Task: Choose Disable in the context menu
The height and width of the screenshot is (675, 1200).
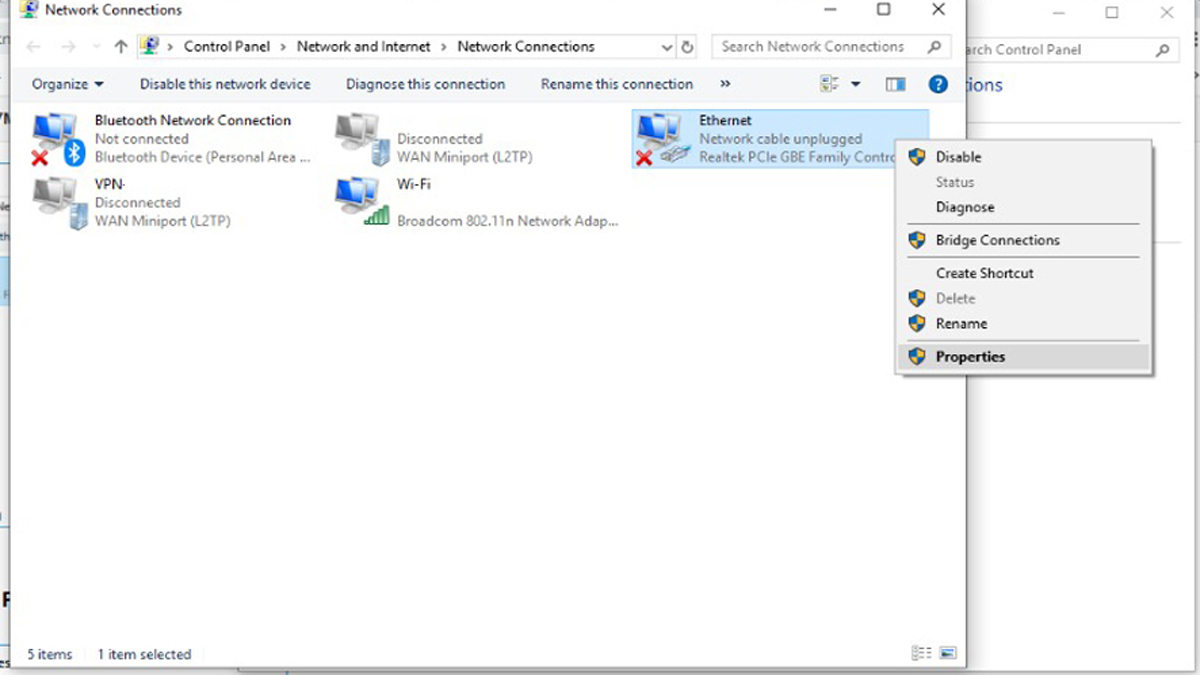Action: pyautogui.click(x=958, y=157)
